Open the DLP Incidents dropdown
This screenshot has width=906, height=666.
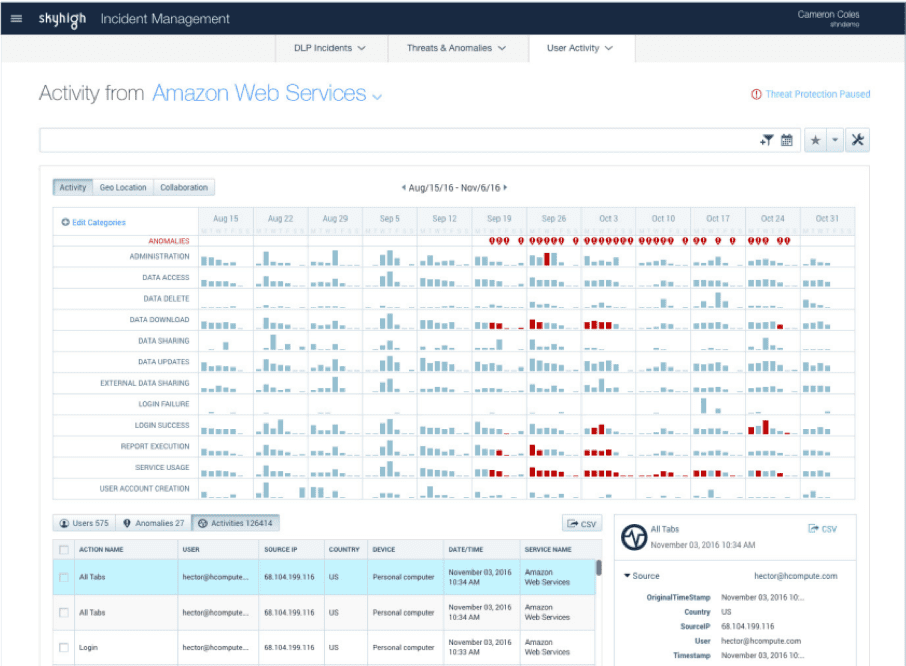click(331, 48)
